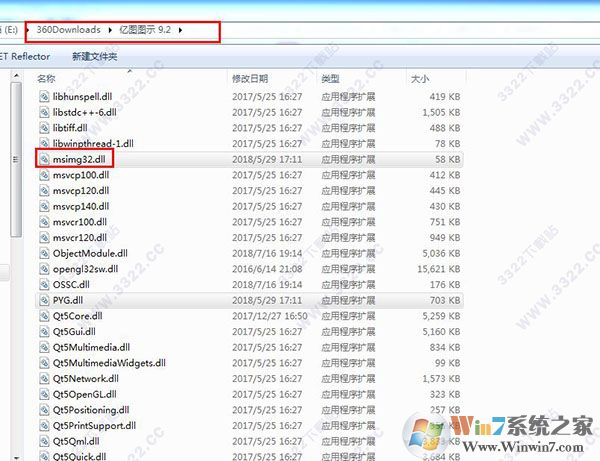Click the file name Qt5PrintSupport.dll
Image resolution: width=600 pixels, height=461 pixels.
(94, 426)
